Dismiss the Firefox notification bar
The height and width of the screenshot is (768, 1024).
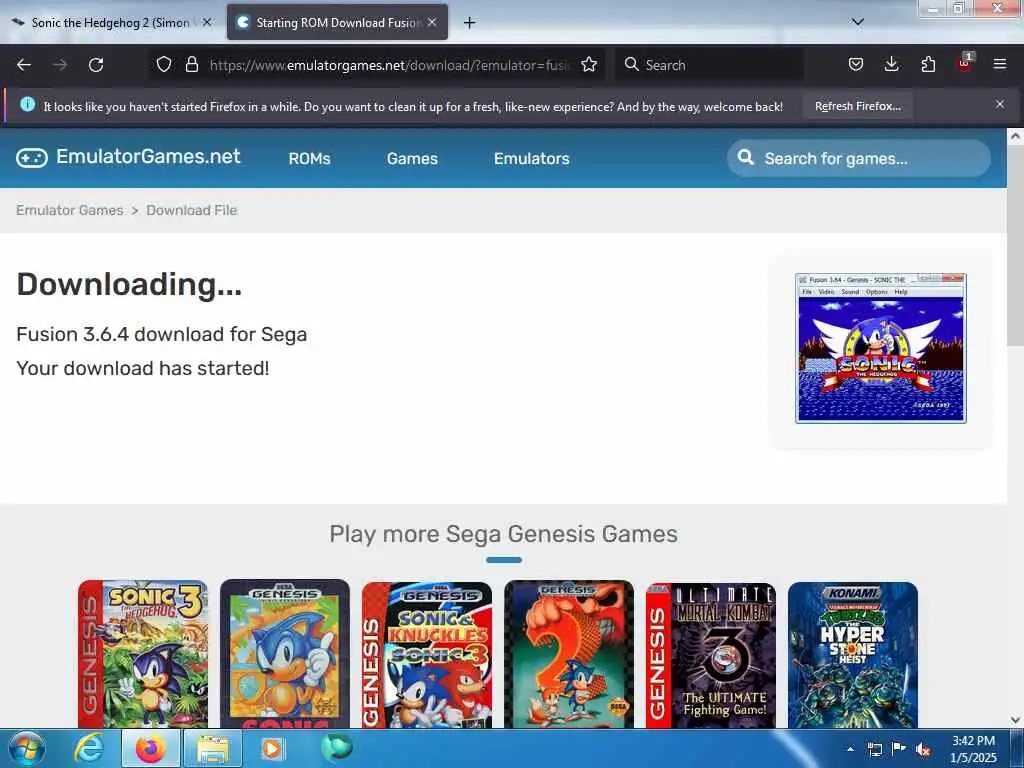tap(1000, 104)
